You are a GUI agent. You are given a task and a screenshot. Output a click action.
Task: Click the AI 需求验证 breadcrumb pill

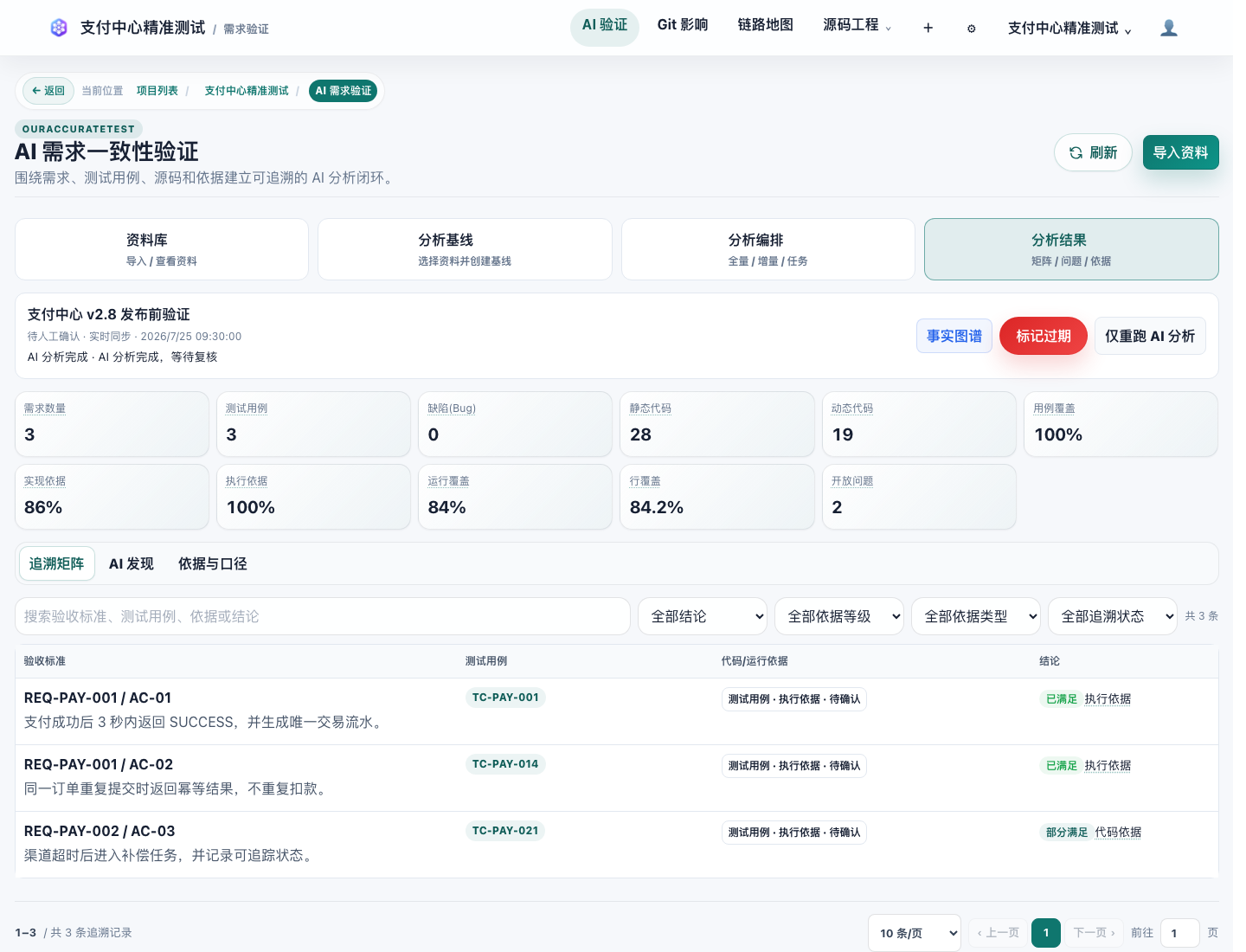coord(344,91)
